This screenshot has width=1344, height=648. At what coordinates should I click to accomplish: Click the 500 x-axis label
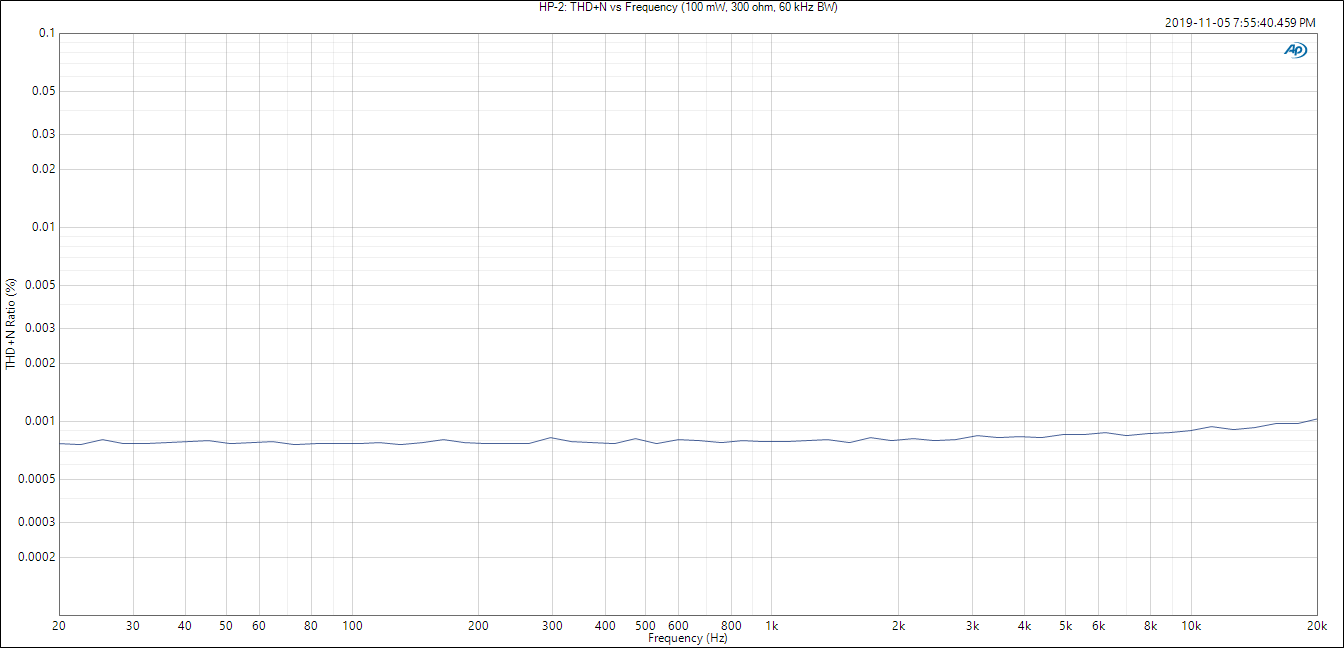pos(645,626)
